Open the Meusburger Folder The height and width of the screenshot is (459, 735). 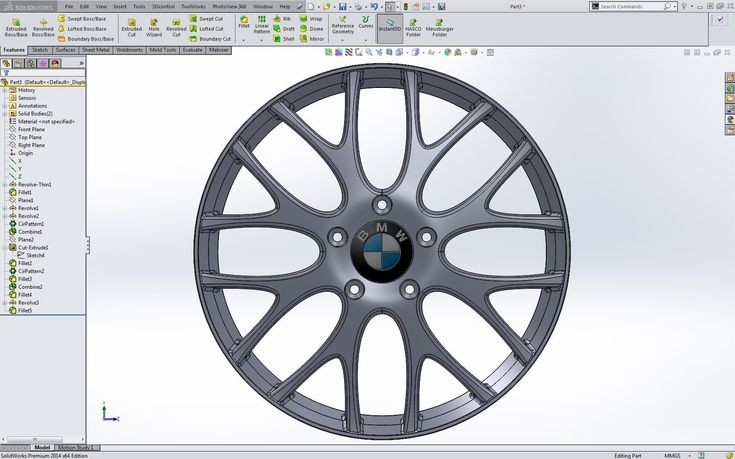(x=439, y=28)
